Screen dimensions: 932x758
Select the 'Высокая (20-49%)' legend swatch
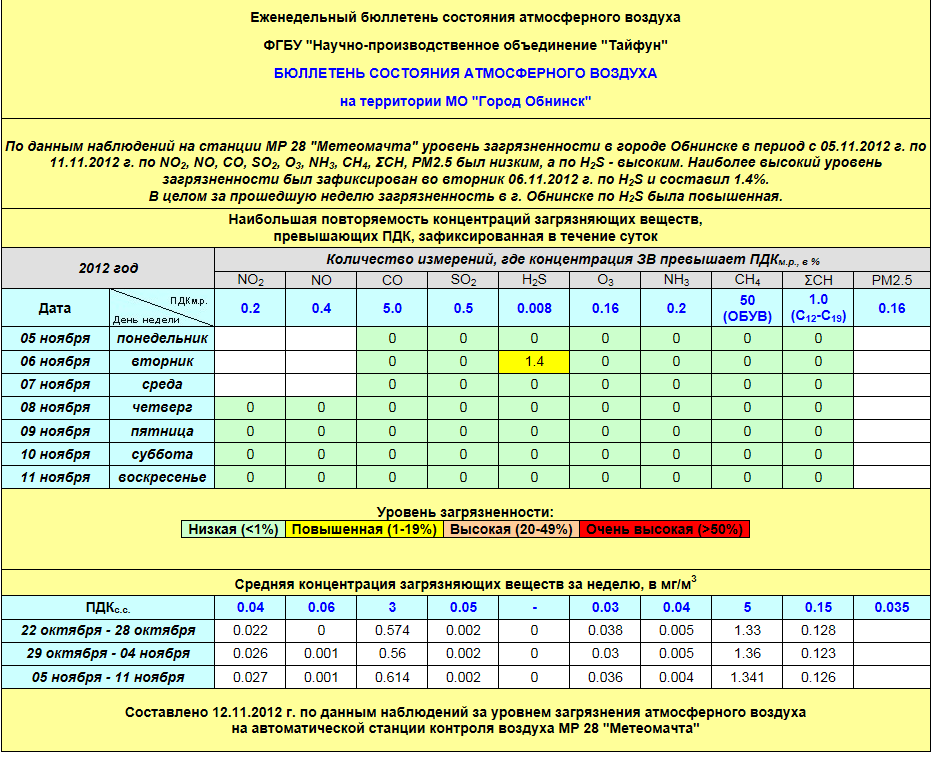tap(510, 529)
